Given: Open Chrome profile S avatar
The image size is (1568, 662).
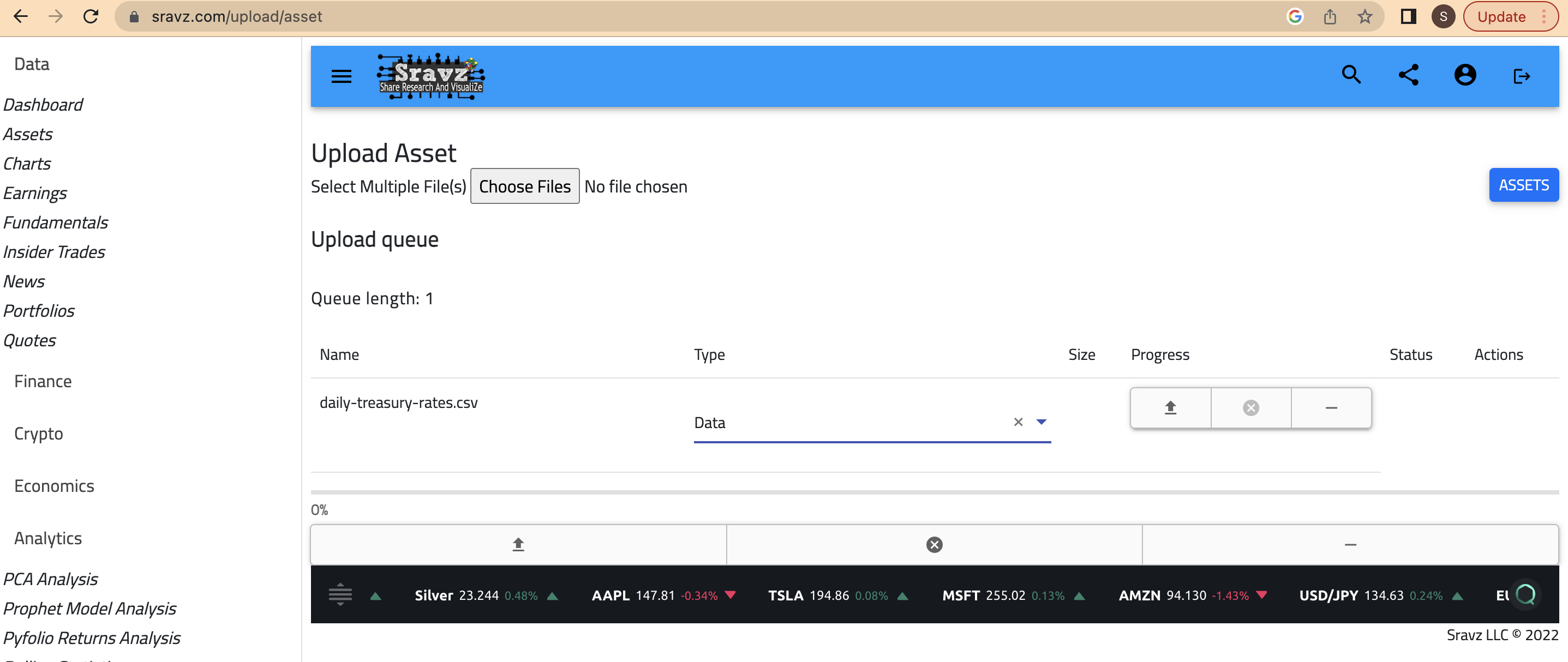Looking at the screenshot, I should coord(1443,16).
